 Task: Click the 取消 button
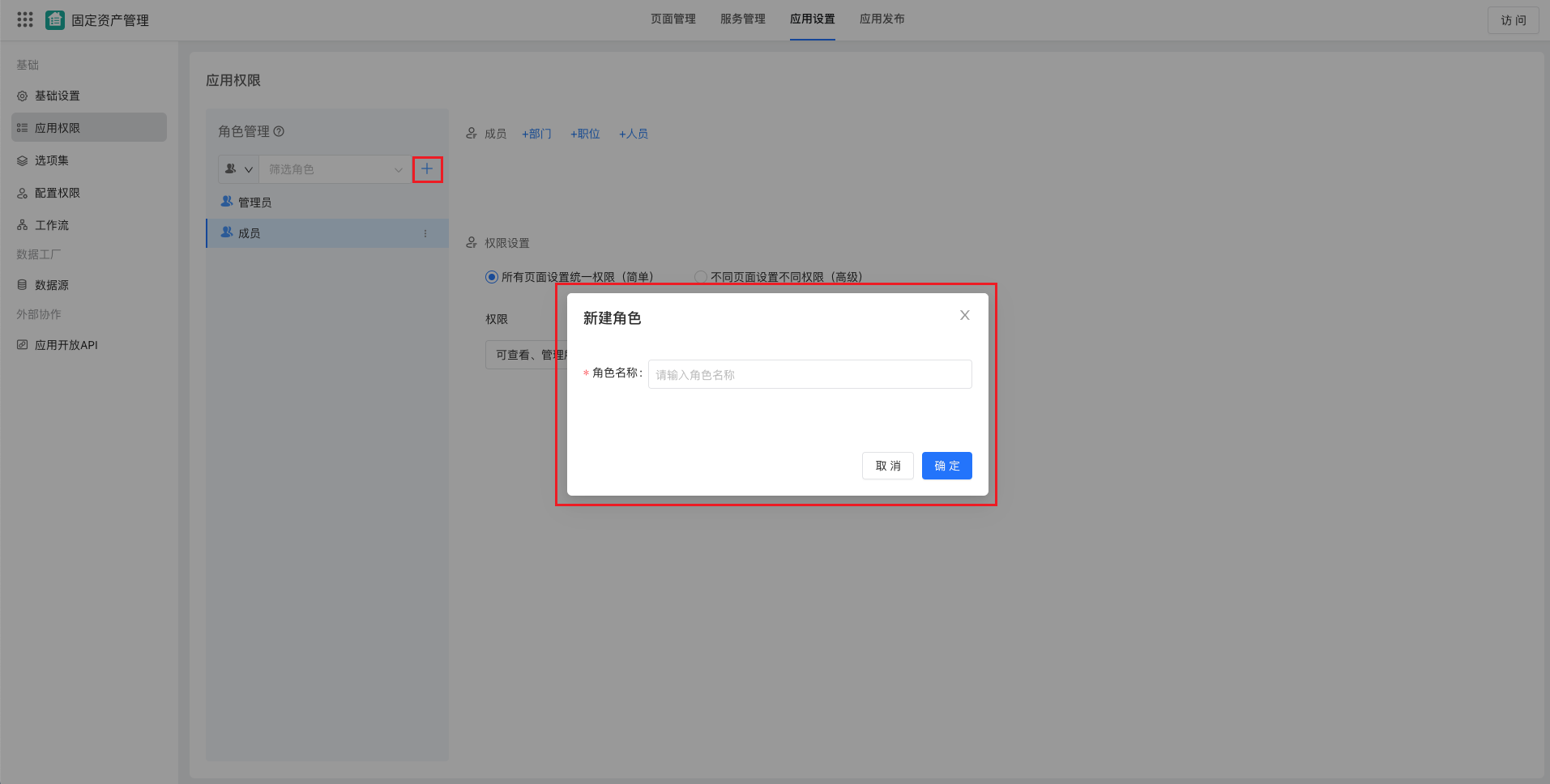(887, 466)
